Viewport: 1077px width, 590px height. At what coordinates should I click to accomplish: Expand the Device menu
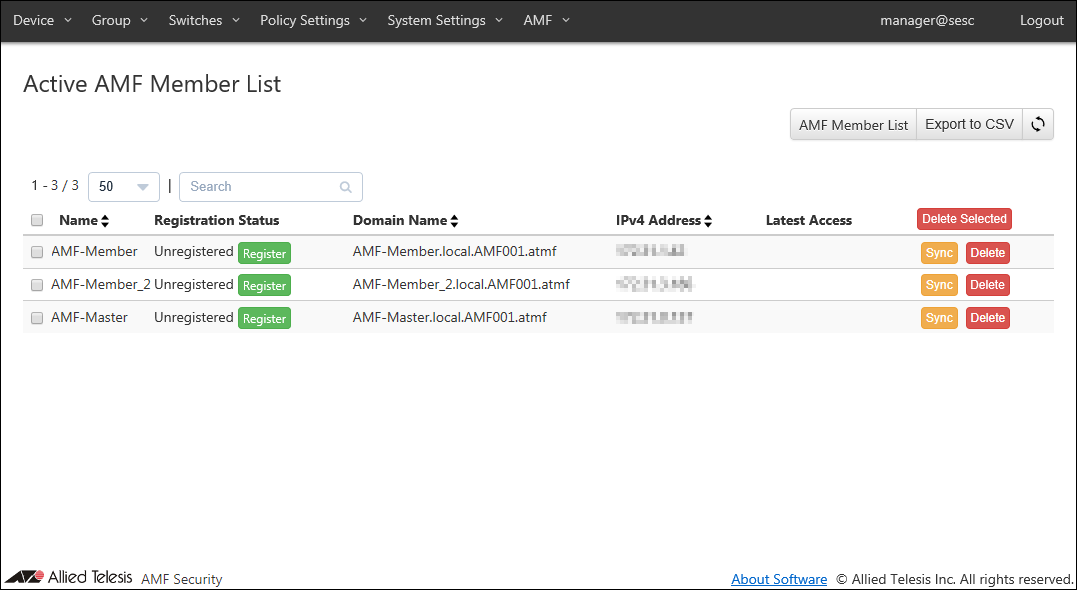pyautogui.click(x=42, y=20)
